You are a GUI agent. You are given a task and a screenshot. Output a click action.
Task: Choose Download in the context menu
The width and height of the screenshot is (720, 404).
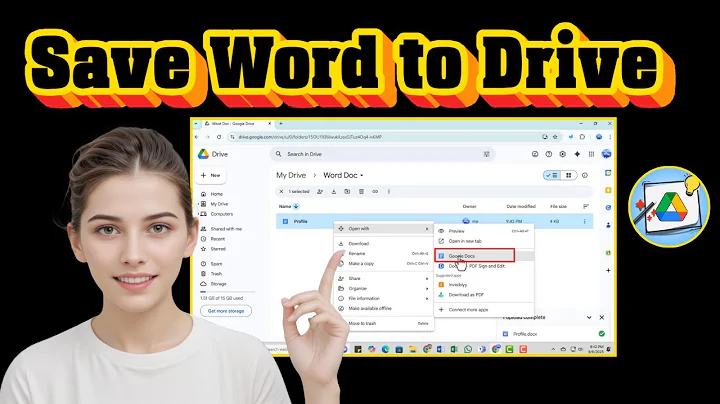click(x=383, y=244)
